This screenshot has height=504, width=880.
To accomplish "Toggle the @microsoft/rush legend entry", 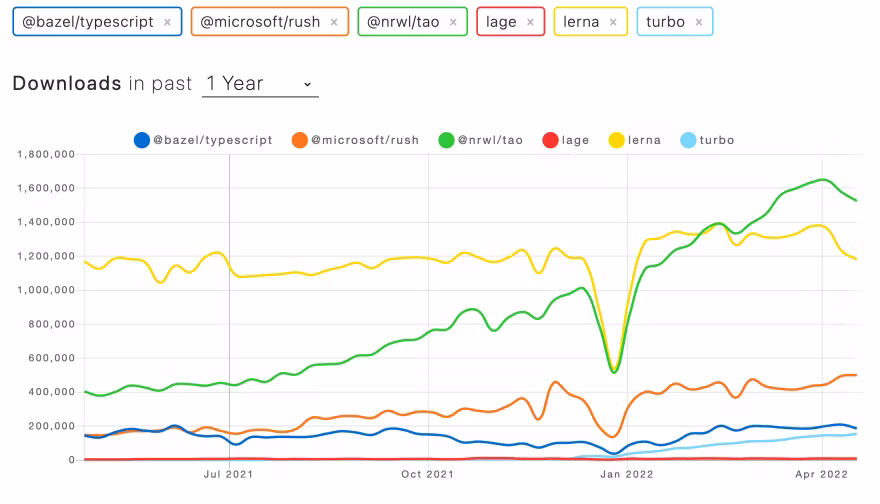I will (x=359, y=140).
